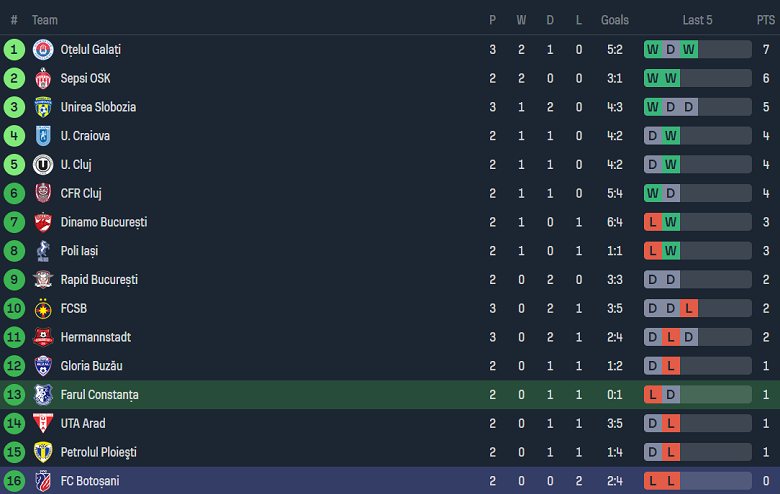Click Oțelul Galați's first green W badge
This screenshot has height=494, width=780.
[653, 49]
